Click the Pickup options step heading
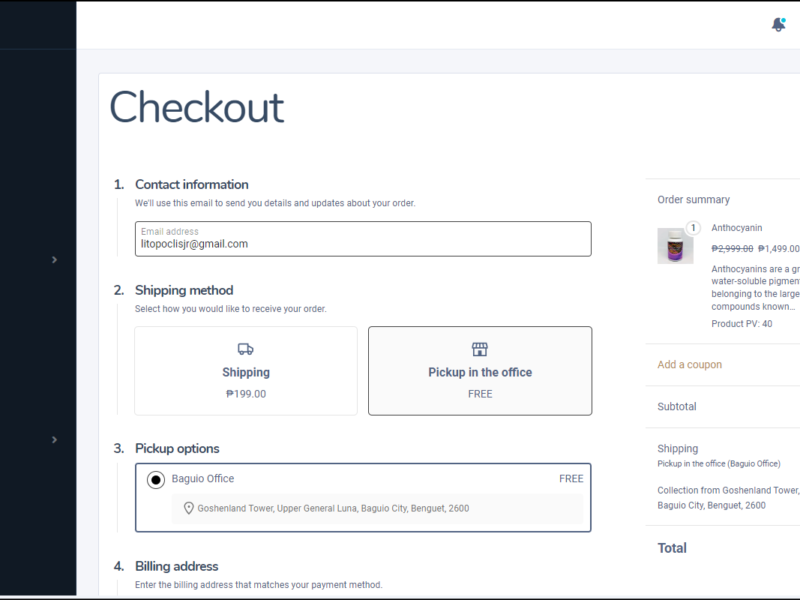This screenshot has width=800, height=600. tap(177, 448)
